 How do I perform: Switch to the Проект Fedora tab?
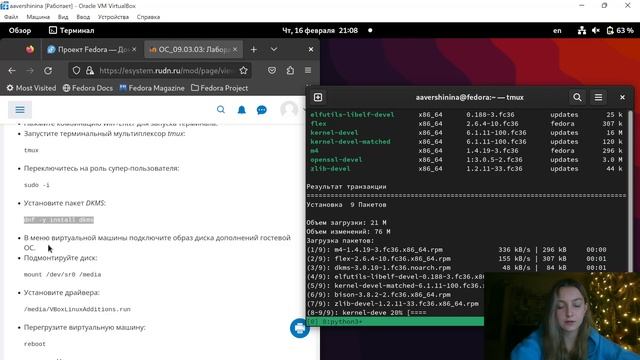[92, 49]
